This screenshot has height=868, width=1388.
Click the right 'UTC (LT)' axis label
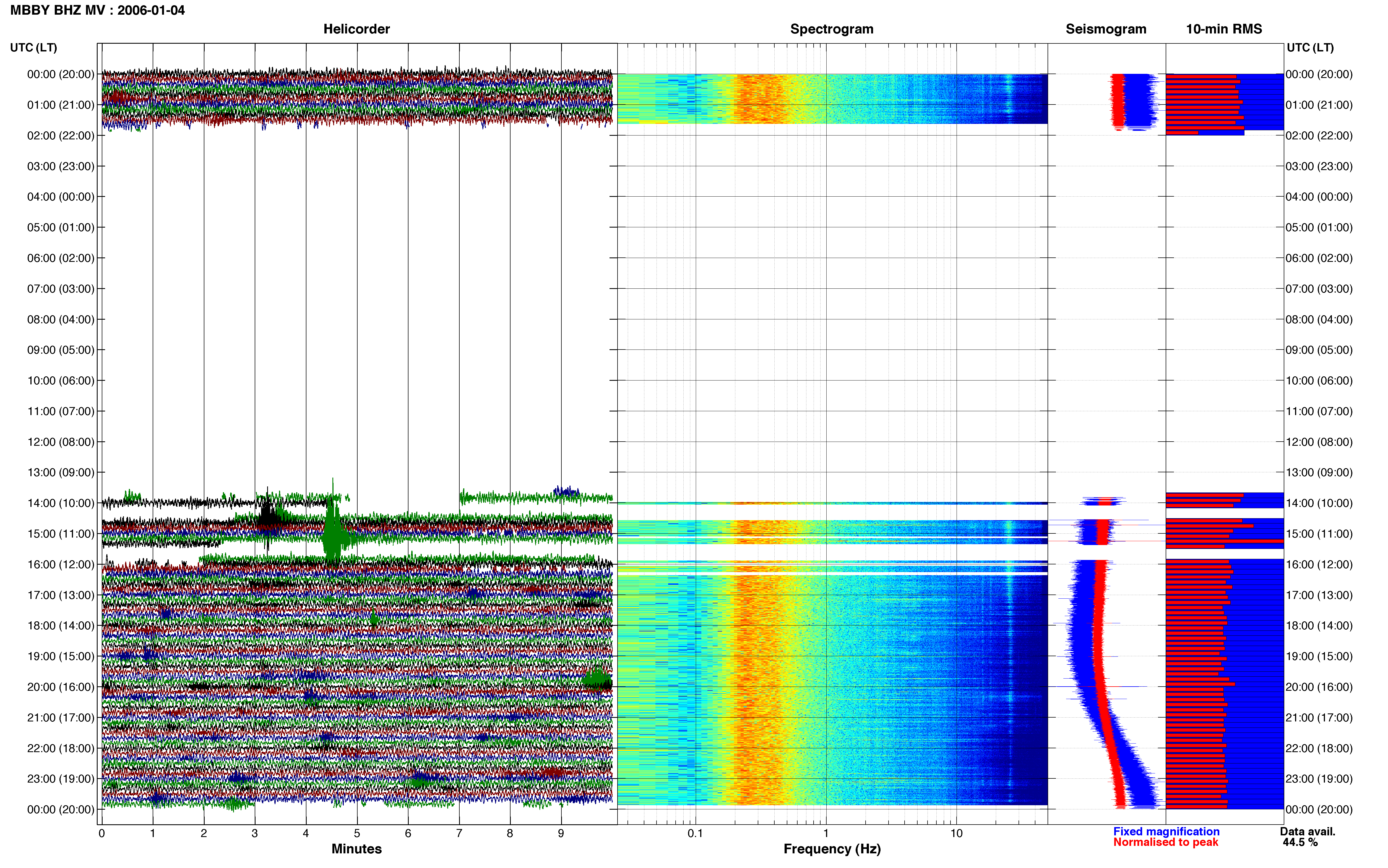[1310, 47]
